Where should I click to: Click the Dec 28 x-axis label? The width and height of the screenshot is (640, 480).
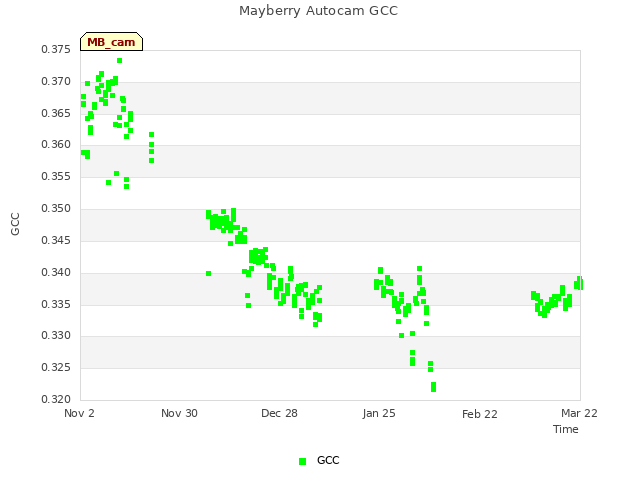[279, 413]
